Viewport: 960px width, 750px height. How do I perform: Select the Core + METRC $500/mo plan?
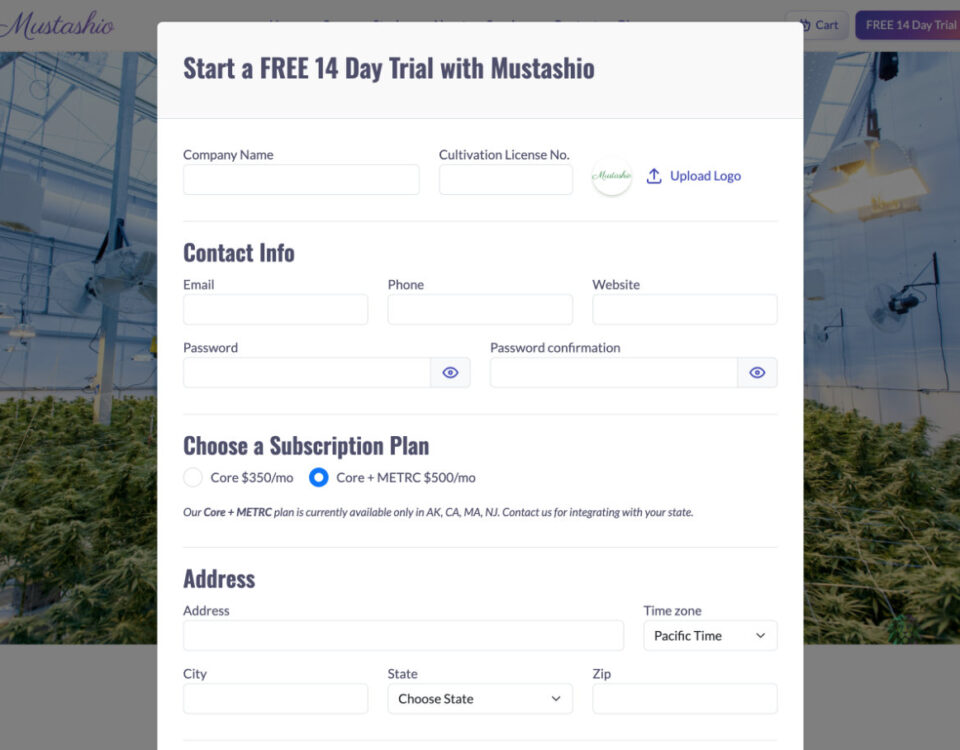[319, 477]
